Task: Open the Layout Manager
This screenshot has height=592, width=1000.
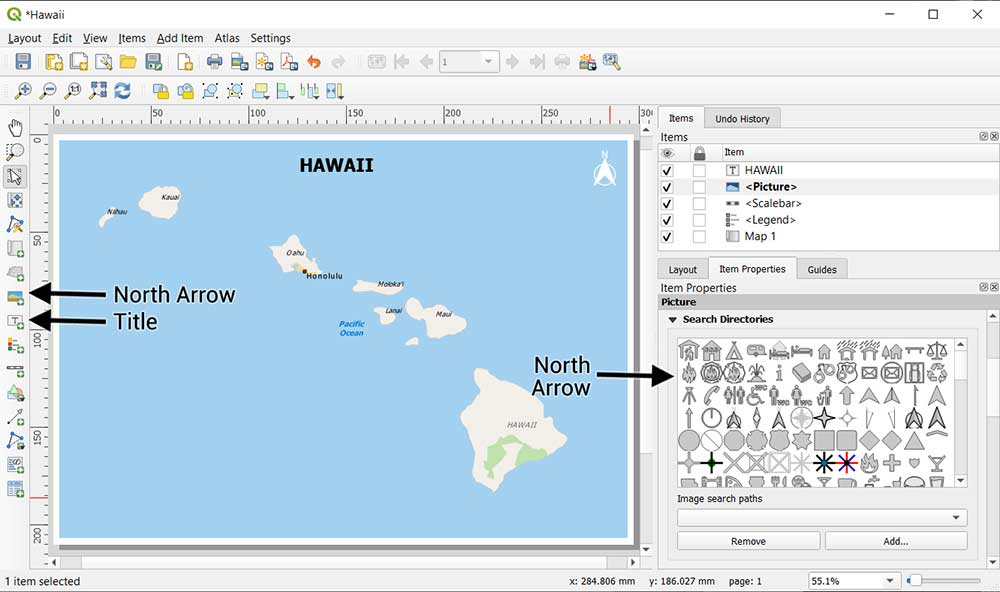Action: pos(103,62)
